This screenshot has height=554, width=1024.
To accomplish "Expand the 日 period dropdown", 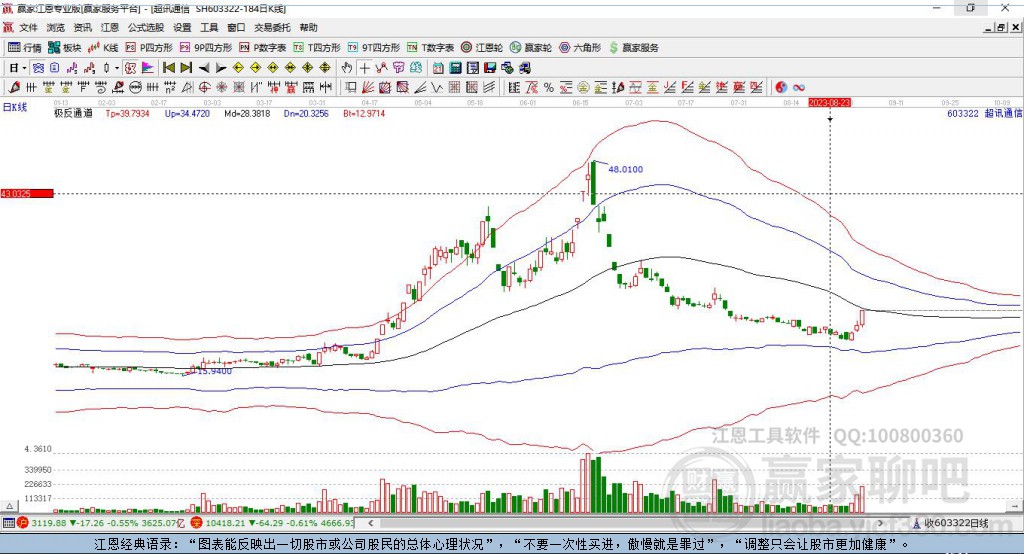I will [x=24, y=68].
